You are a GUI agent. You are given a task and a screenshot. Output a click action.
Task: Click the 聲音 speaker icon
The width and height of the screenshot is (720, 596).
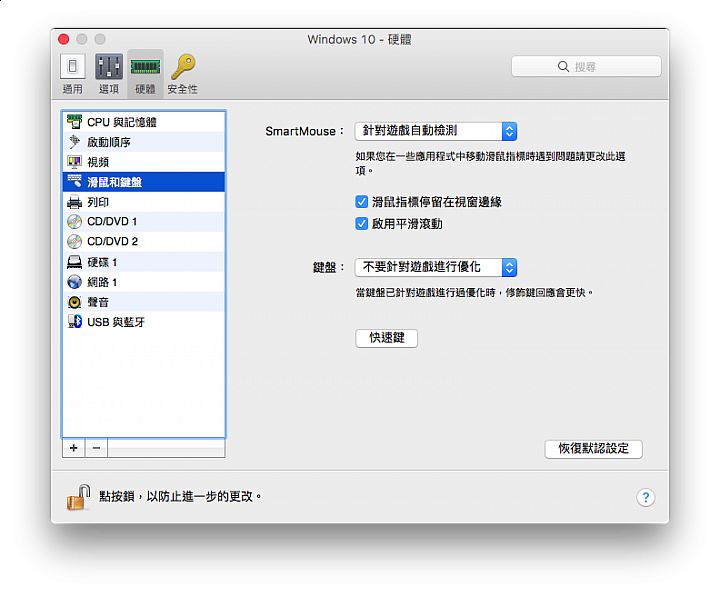(74, 302)
